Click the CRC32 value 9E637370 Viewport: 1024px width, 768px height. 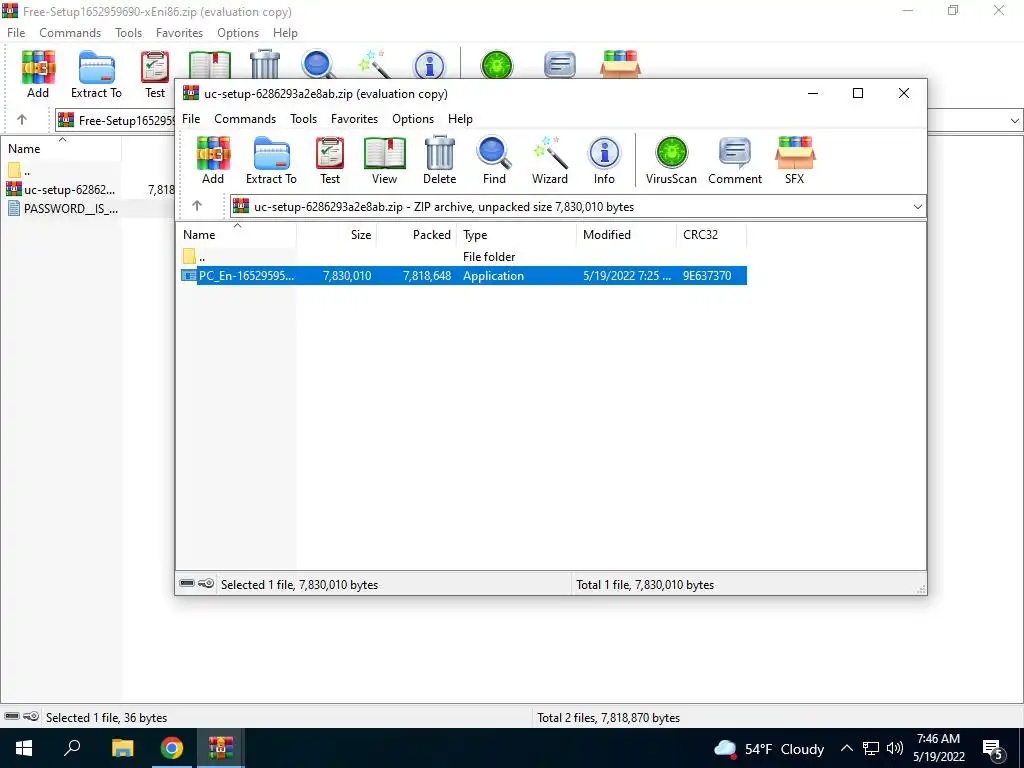[707, 276]
